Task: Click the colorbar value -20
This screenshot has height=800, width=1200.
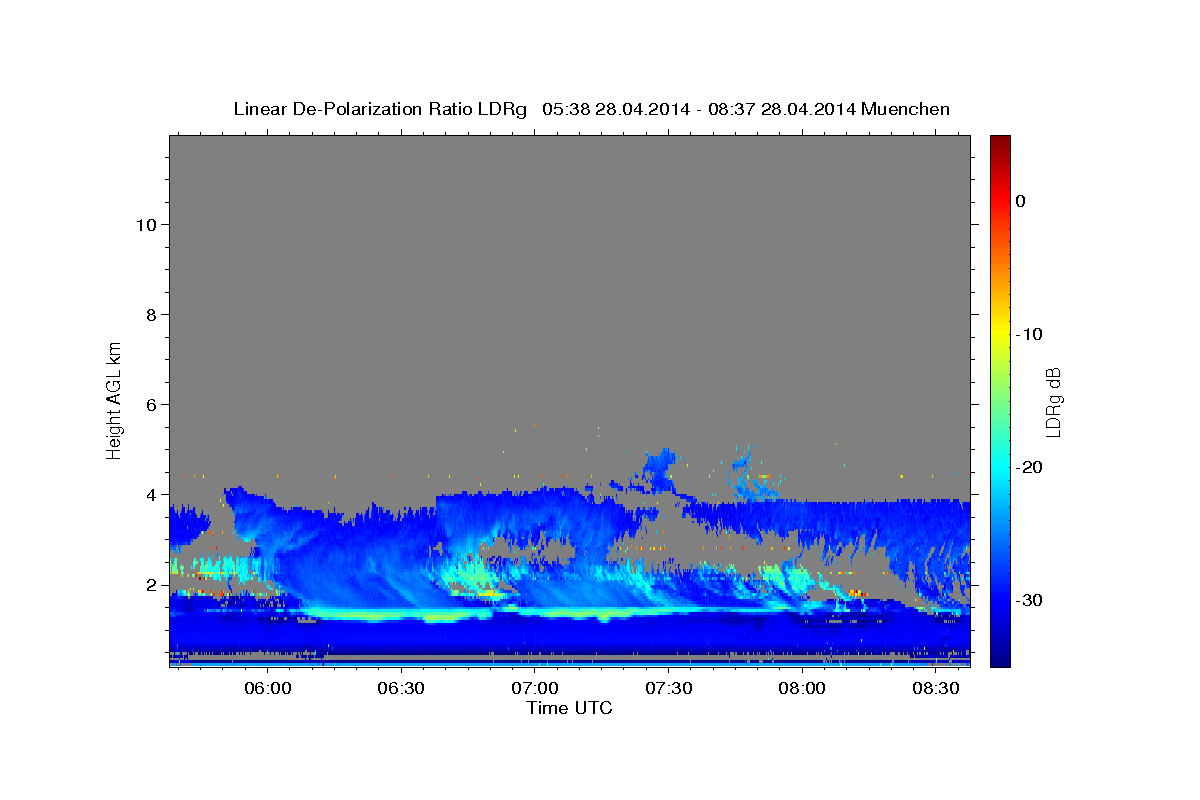Action: [1029, 467]
